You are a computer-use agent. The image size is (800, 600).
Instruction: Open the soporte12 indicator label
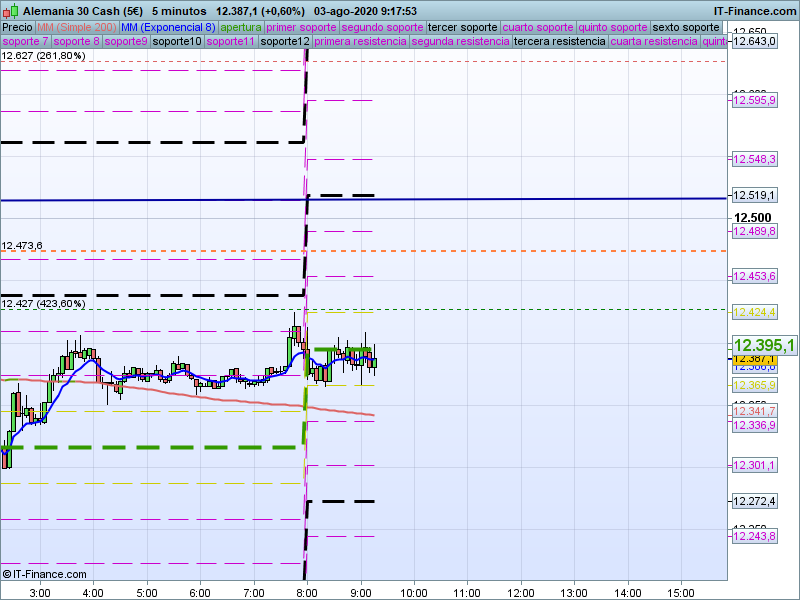pos(284,42)
